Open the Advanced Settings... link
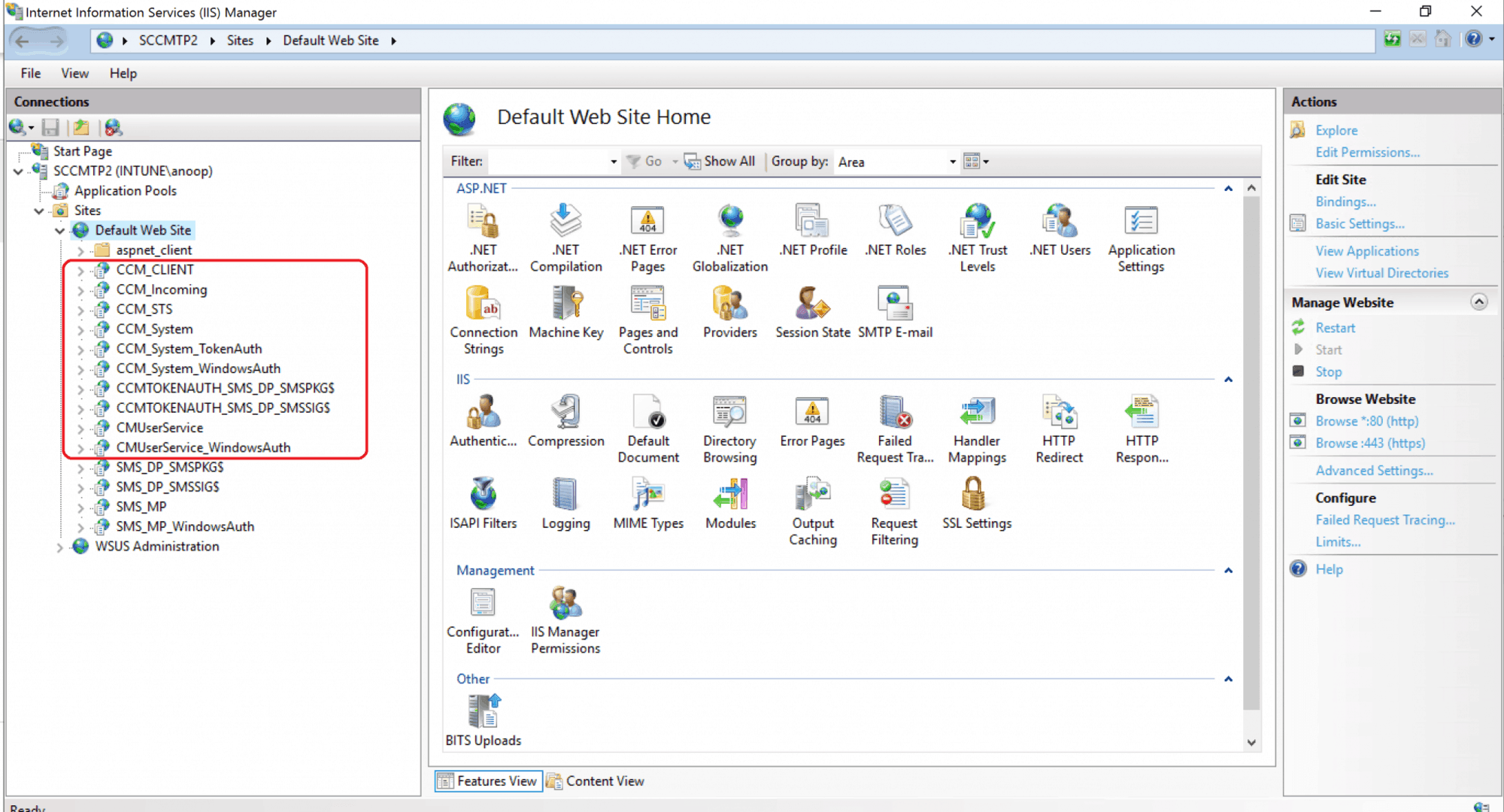The width and height of the screenshot is (1504, 812). [x=1374, y=471]
